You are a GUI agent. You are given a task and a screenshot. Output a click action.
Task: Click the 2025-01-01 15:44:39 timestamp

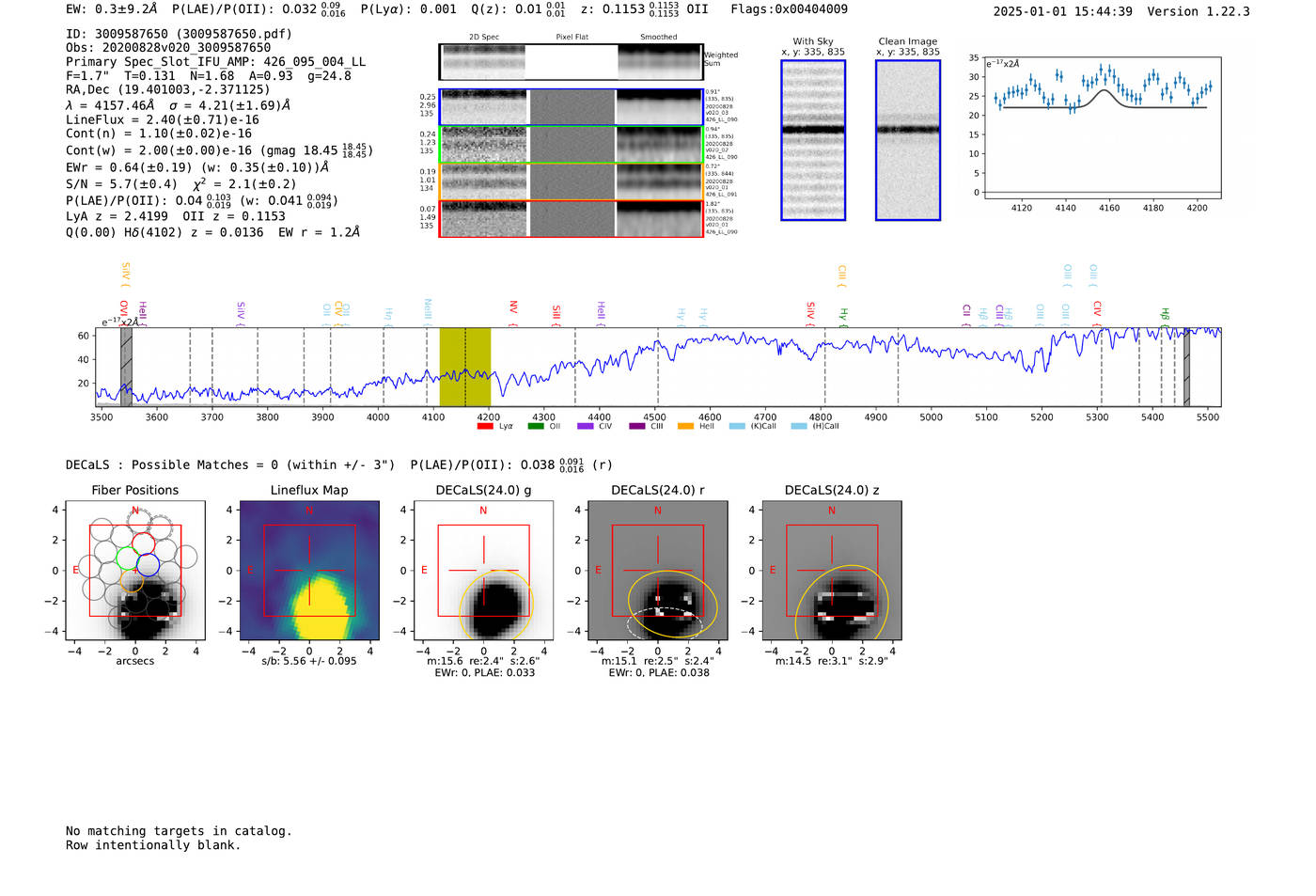click(x=1062, y=11)
